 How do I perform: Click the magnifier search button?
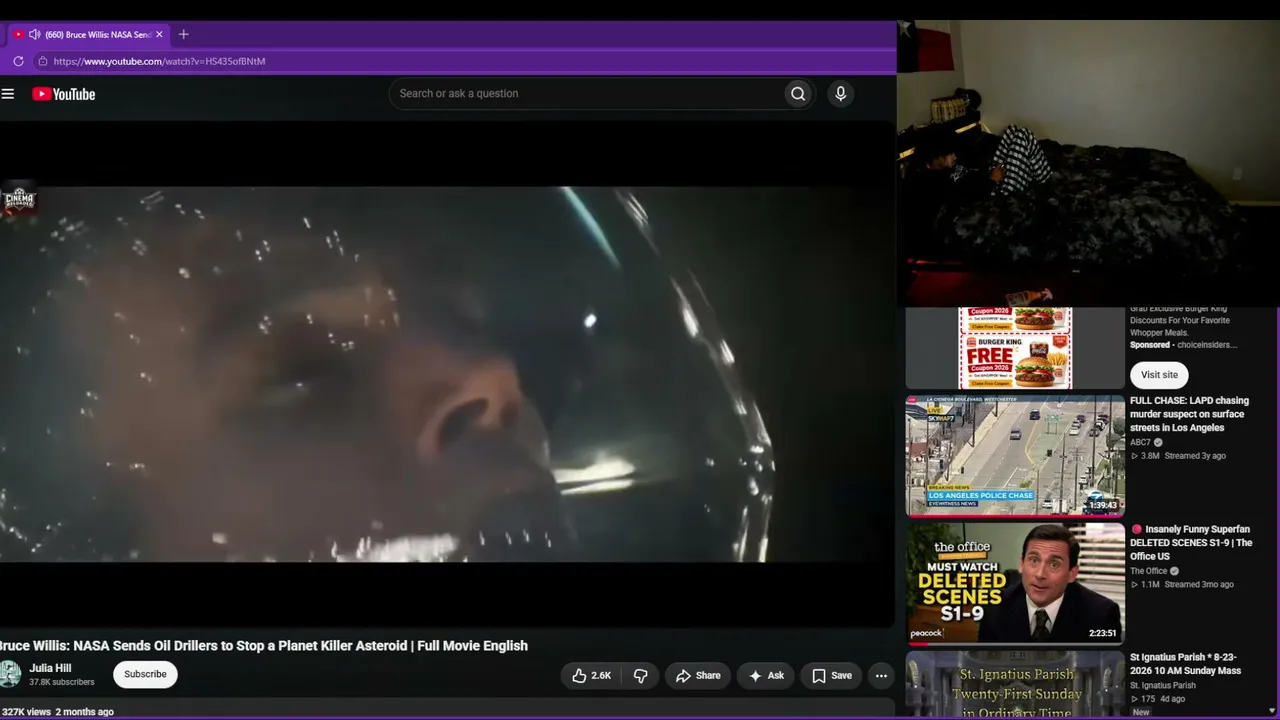click(x=798, y=94)
